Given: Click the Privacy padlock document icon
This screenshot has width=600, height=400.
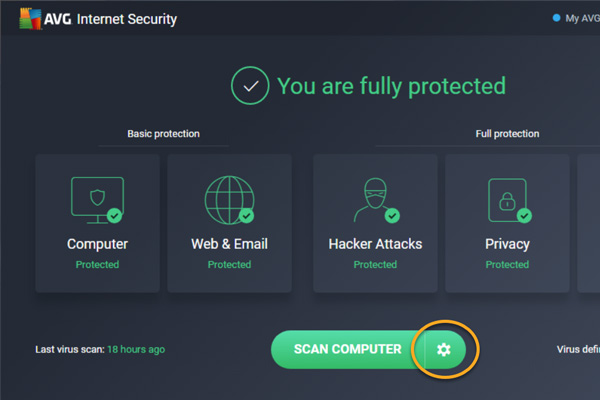Looking at the screenshot, I should tap(509, 200).
